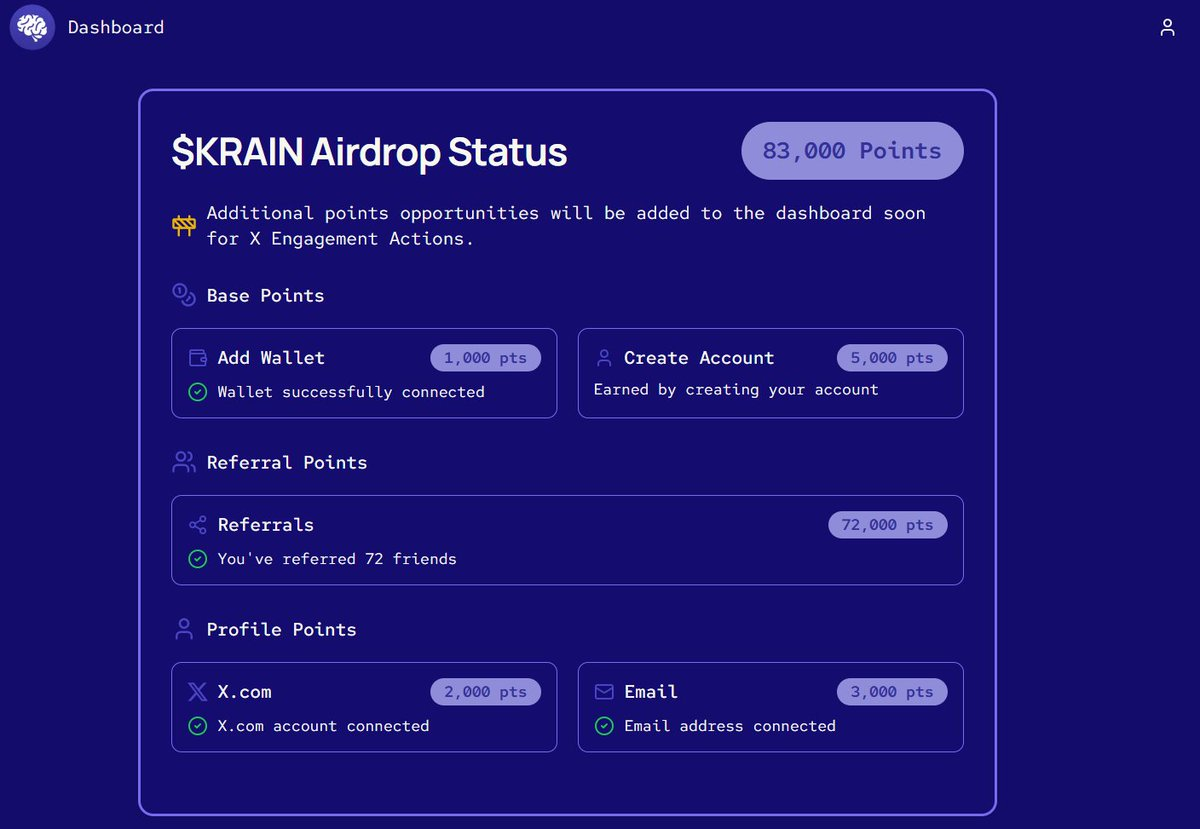Click the 83,000 Points badge
The width and height of the screenshot is (1200, 829).
[852, 151]
